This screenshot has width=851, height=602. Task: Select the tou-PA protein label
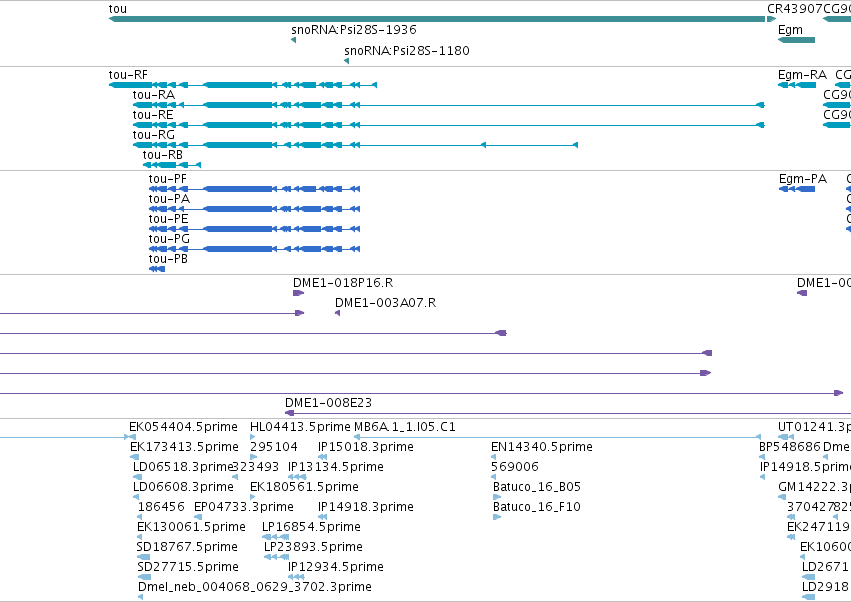[169, 199]
